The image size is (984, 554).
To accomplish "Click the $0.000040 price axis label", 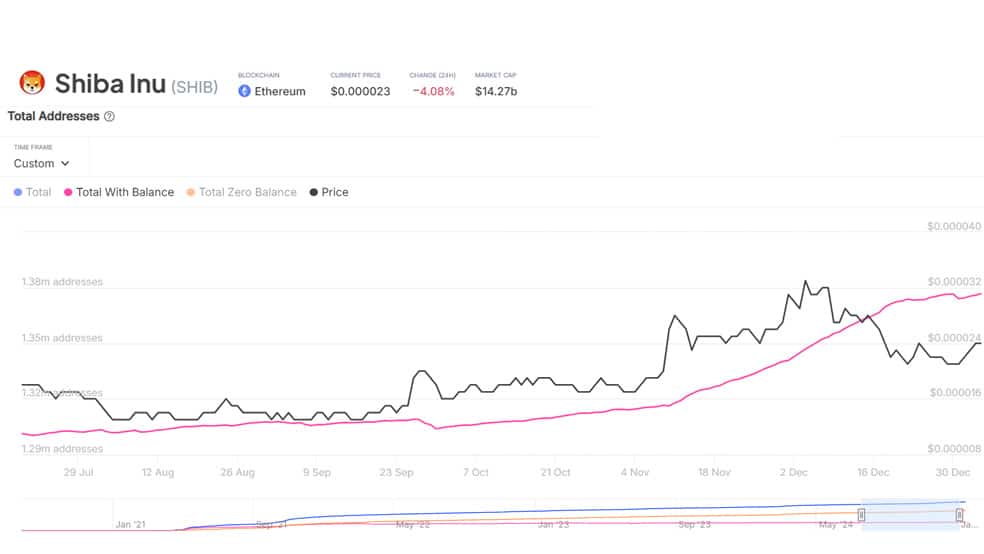I will click(954, 226).
